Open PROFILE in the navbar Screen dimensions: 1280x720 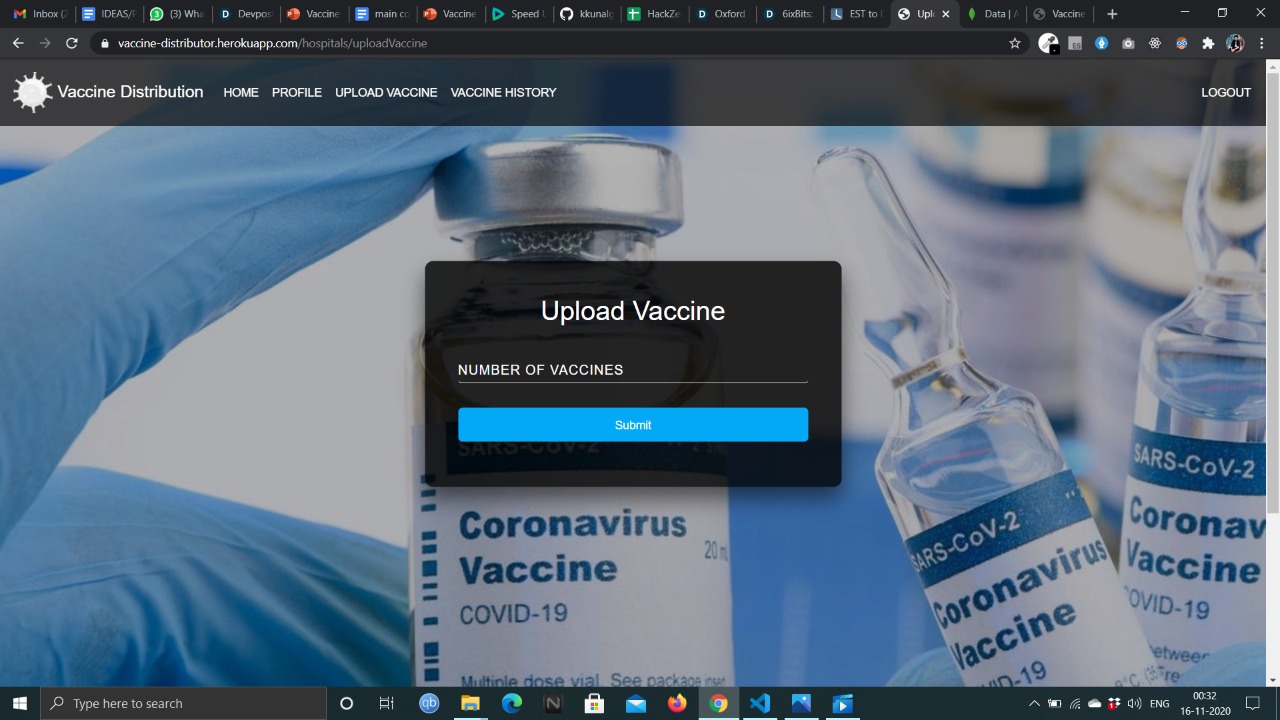297,92
